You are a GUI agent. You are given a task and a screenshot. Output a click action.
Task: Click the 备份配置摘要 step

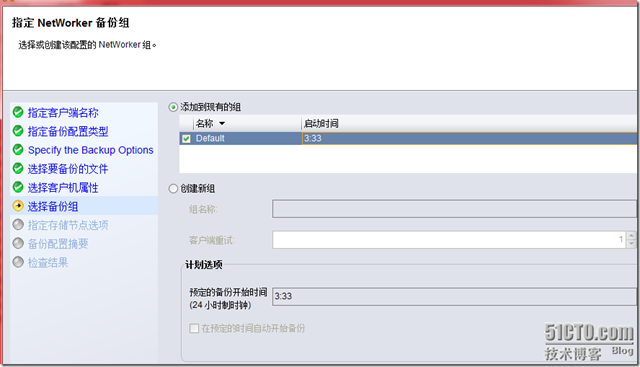click(x=58, y=244)
